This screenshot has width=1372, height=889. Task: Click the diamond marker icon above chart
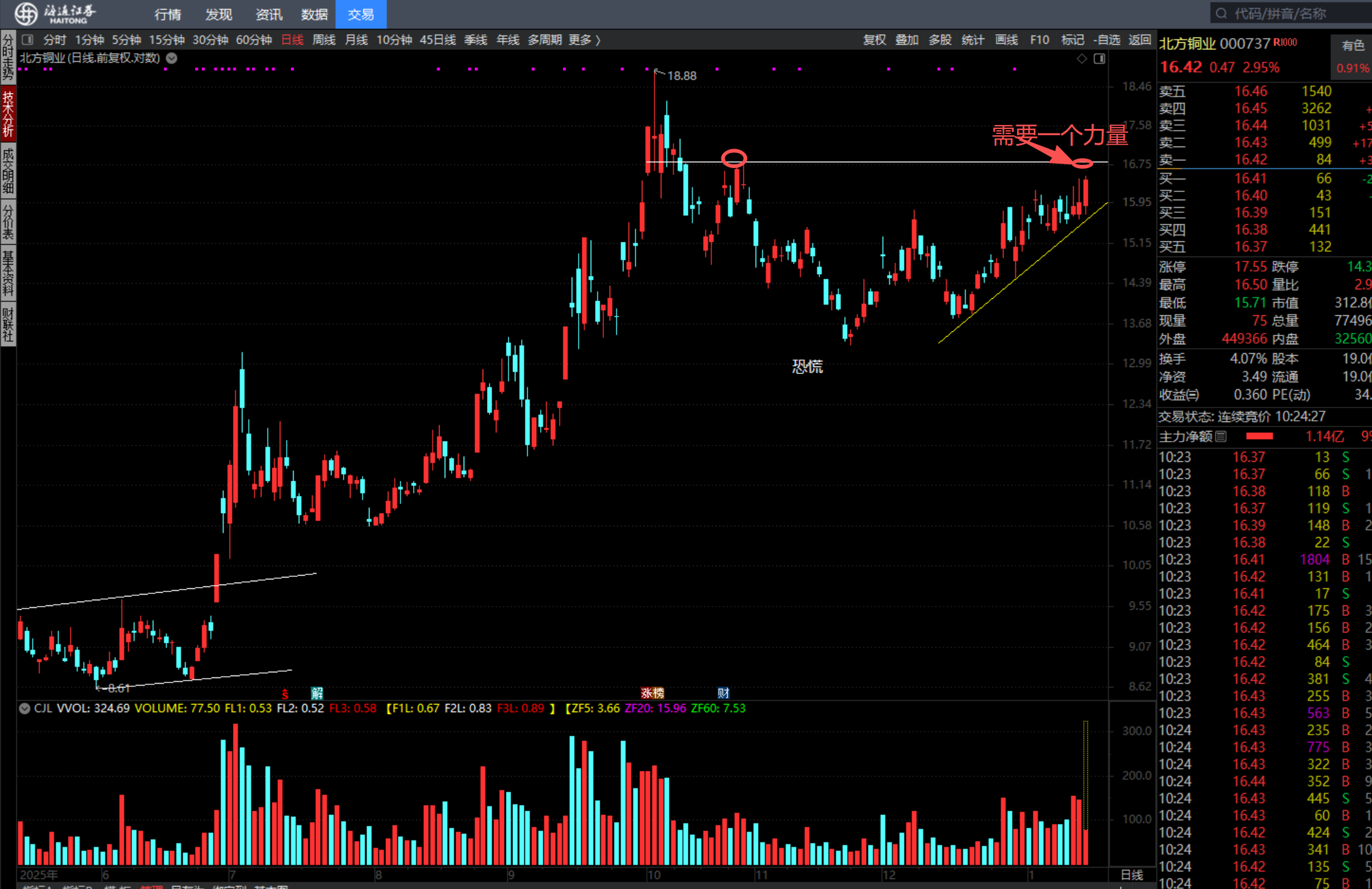coord(1082,59)
